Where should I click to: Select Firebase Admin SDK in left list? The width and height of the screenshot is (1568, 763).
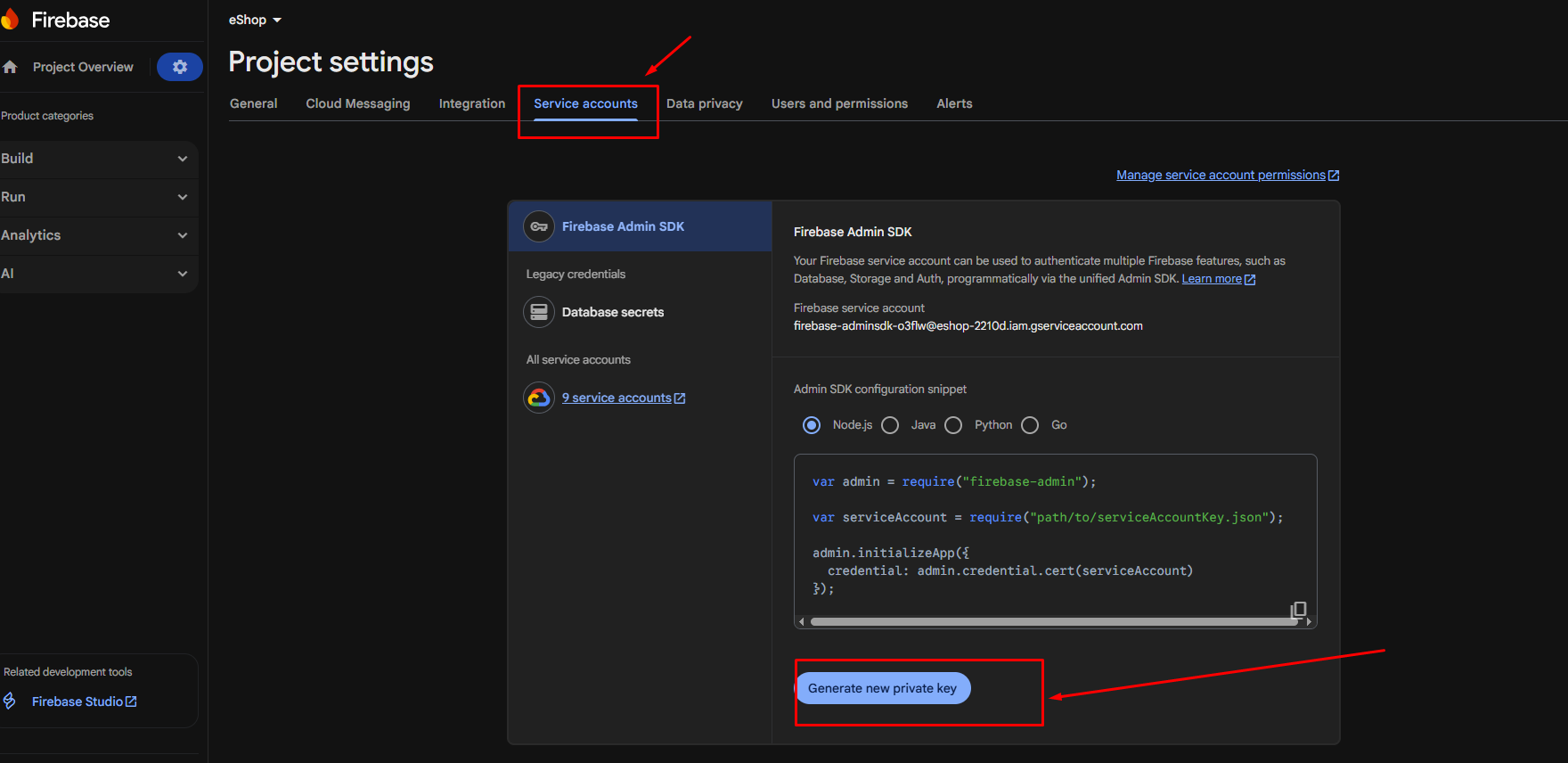[640, 226]
